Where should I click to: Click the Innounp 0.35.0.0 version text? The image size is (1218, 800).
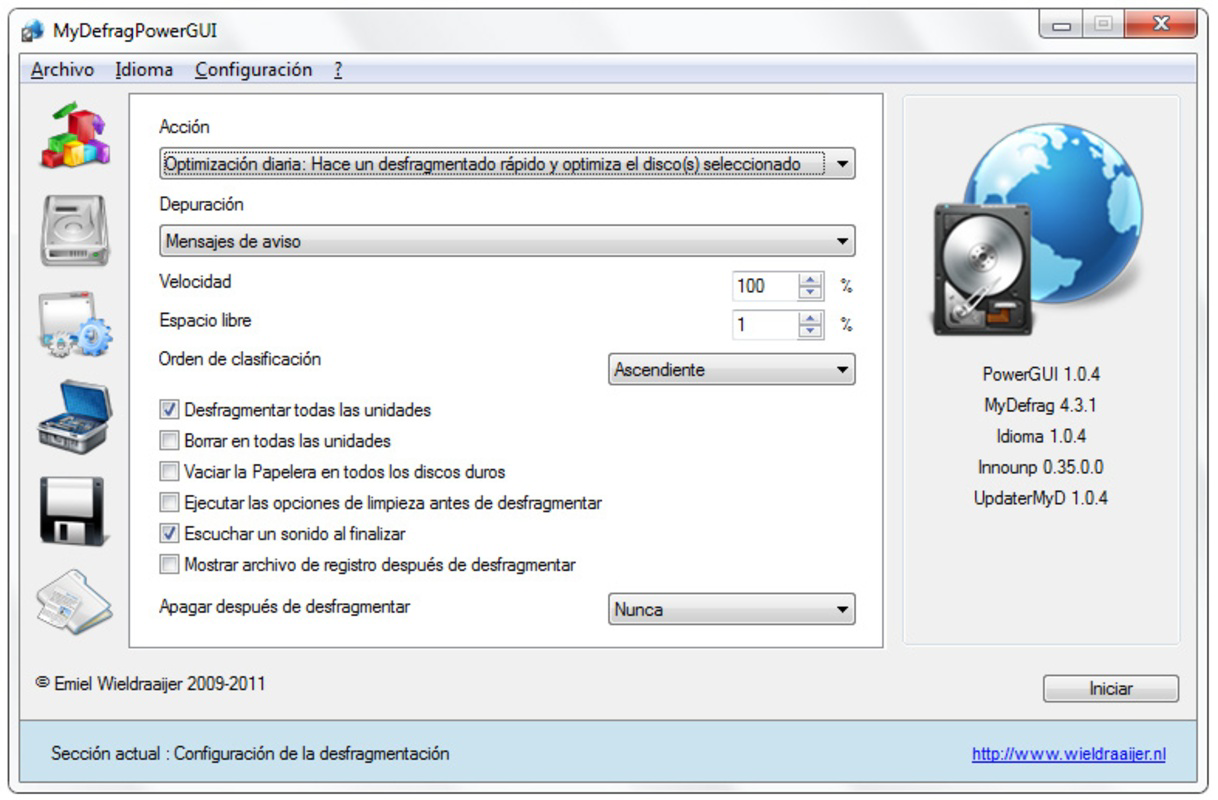1041,467
